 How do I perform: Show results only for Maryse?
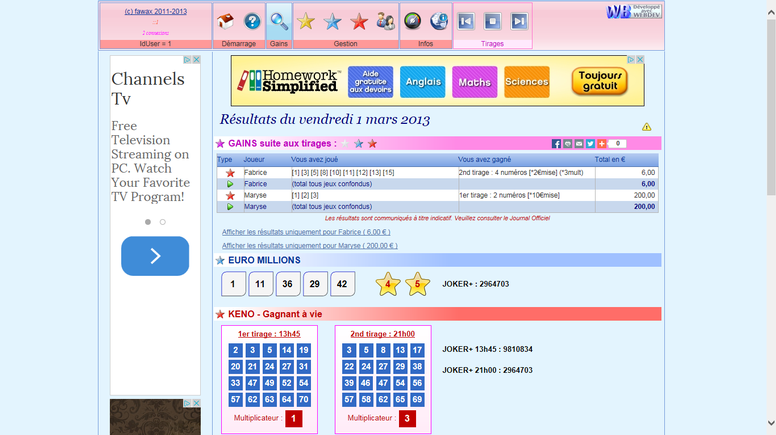point(310,245)
